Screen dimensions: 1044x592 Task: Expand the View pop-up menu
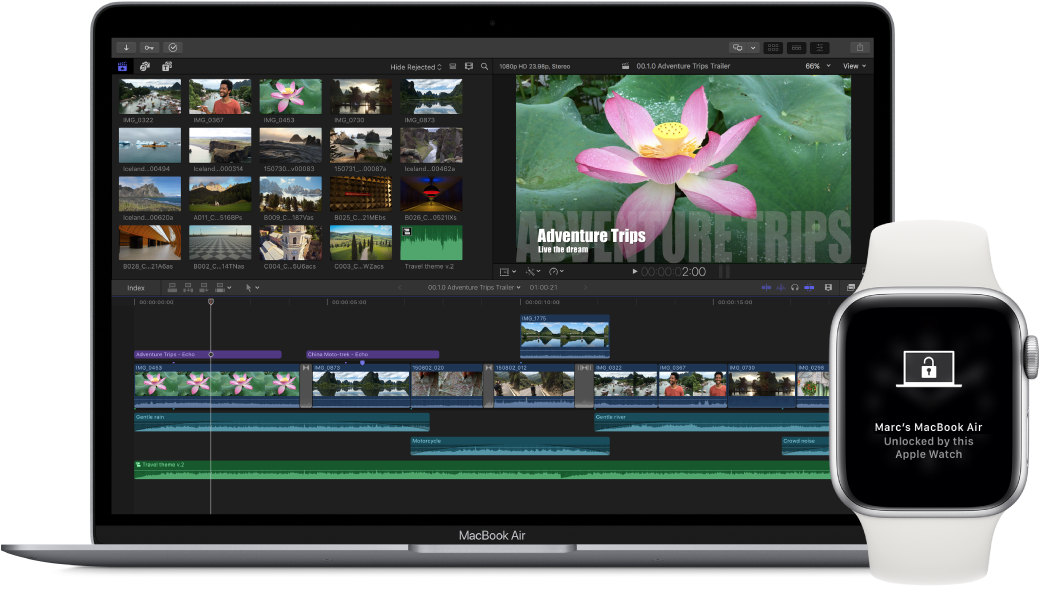coord(855,65)
